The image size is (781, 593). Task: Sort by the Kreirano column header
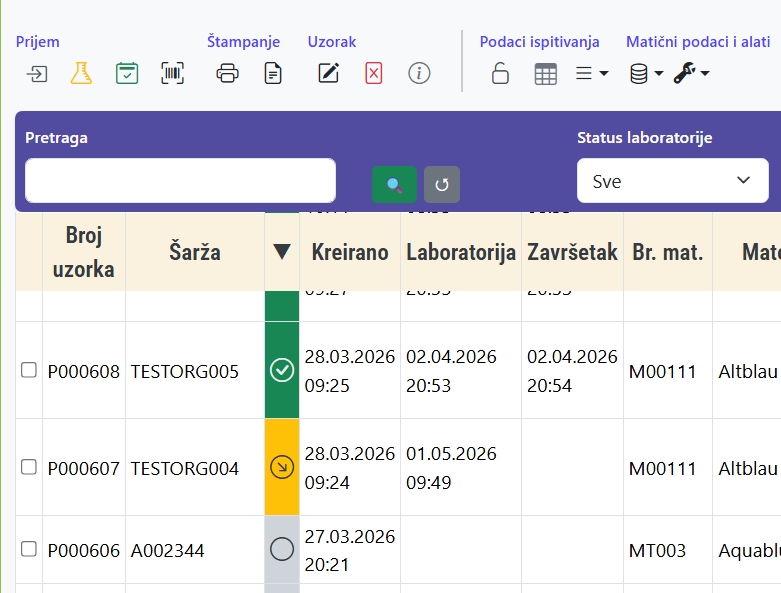coord(350,252)
